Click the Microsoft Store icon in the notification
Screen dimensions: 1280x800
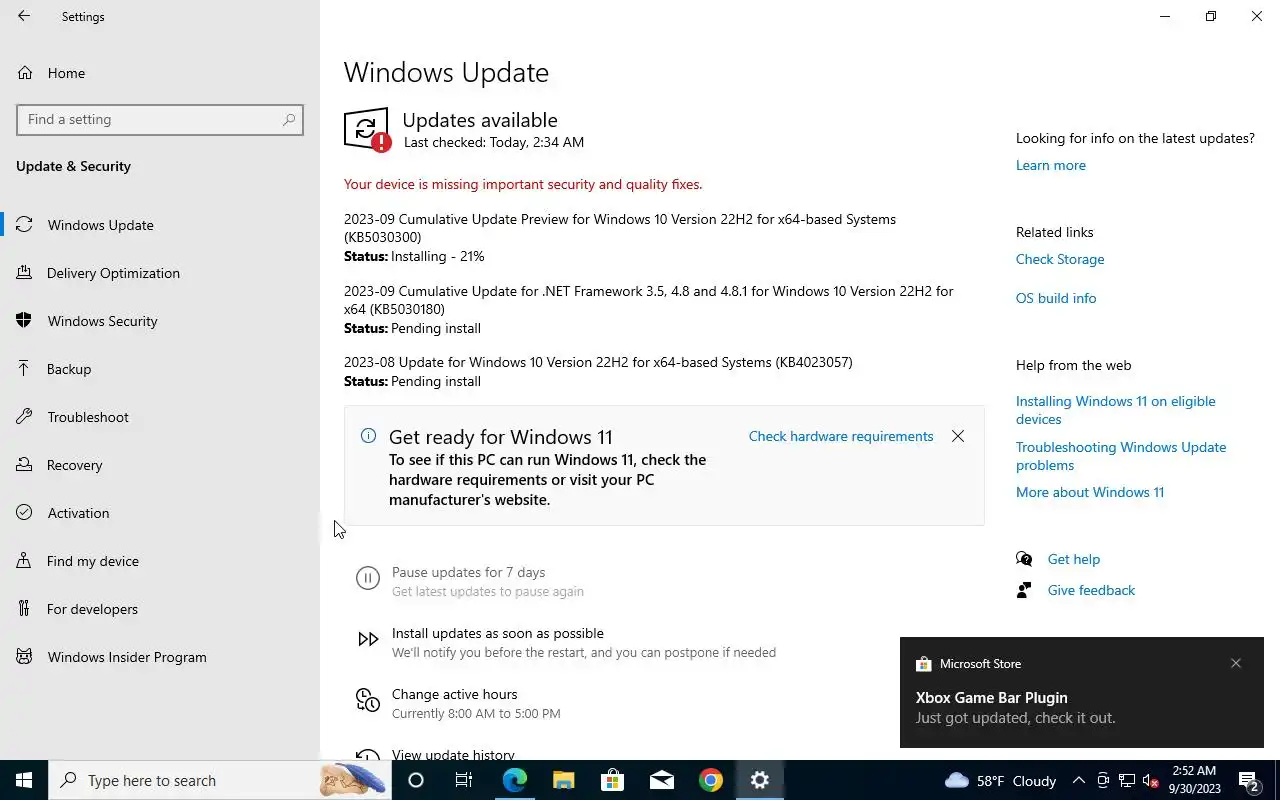pyautogui.click(x=923, y=664)
